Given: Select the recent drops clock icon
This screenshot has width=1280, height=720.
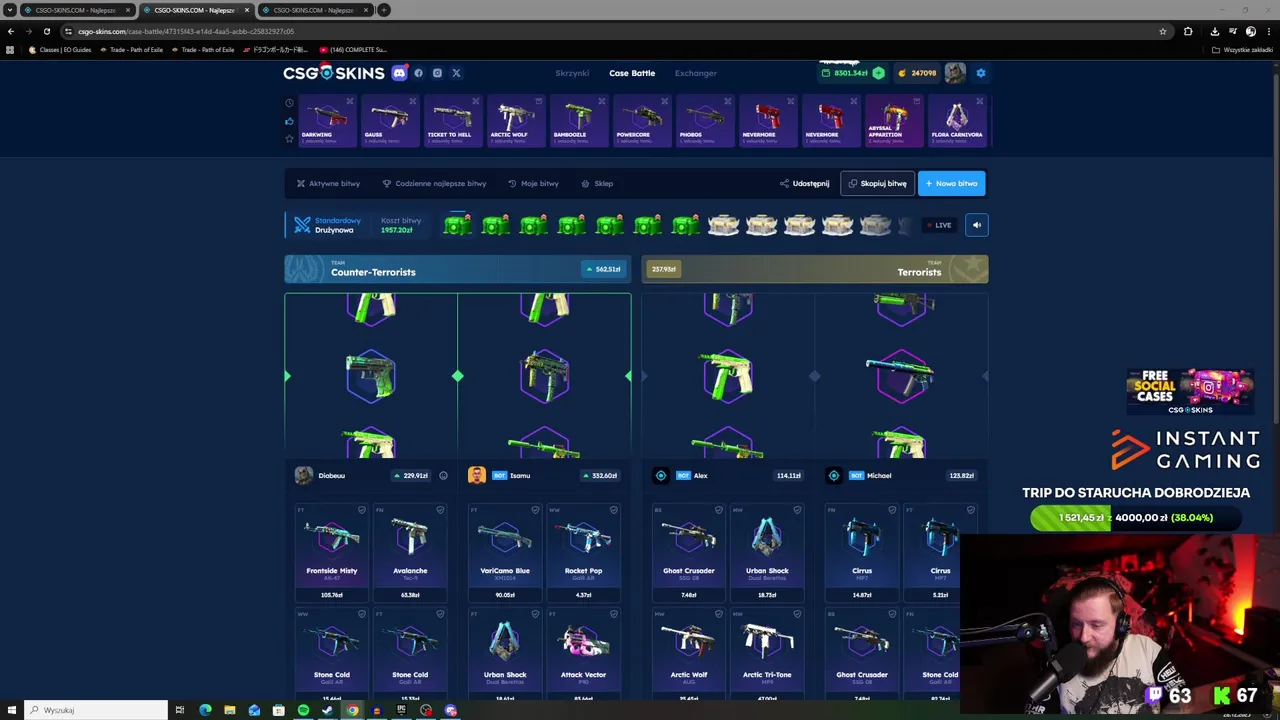Looking at the screenshot, I should coord(289,103).
